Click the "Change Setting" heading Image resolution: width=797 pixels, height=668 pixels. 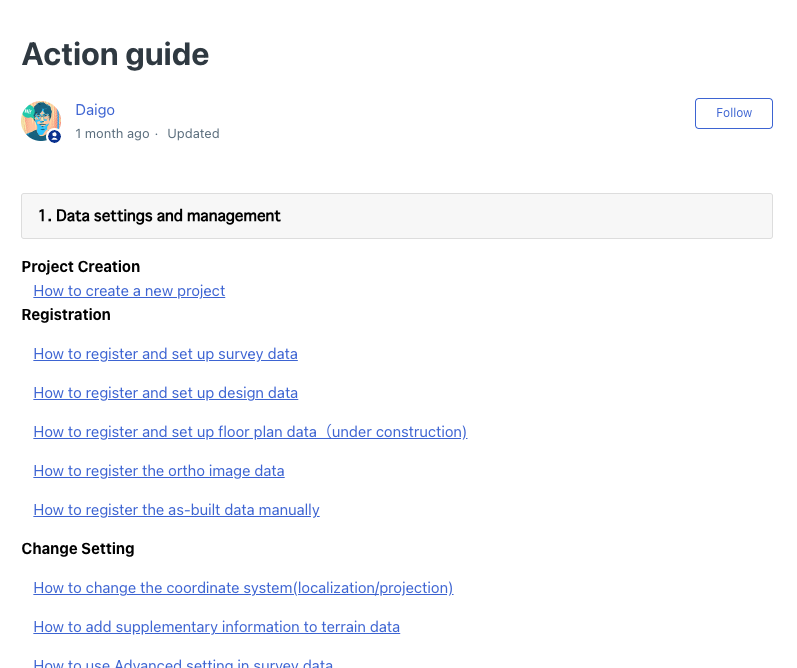click(x=78, y=549)
